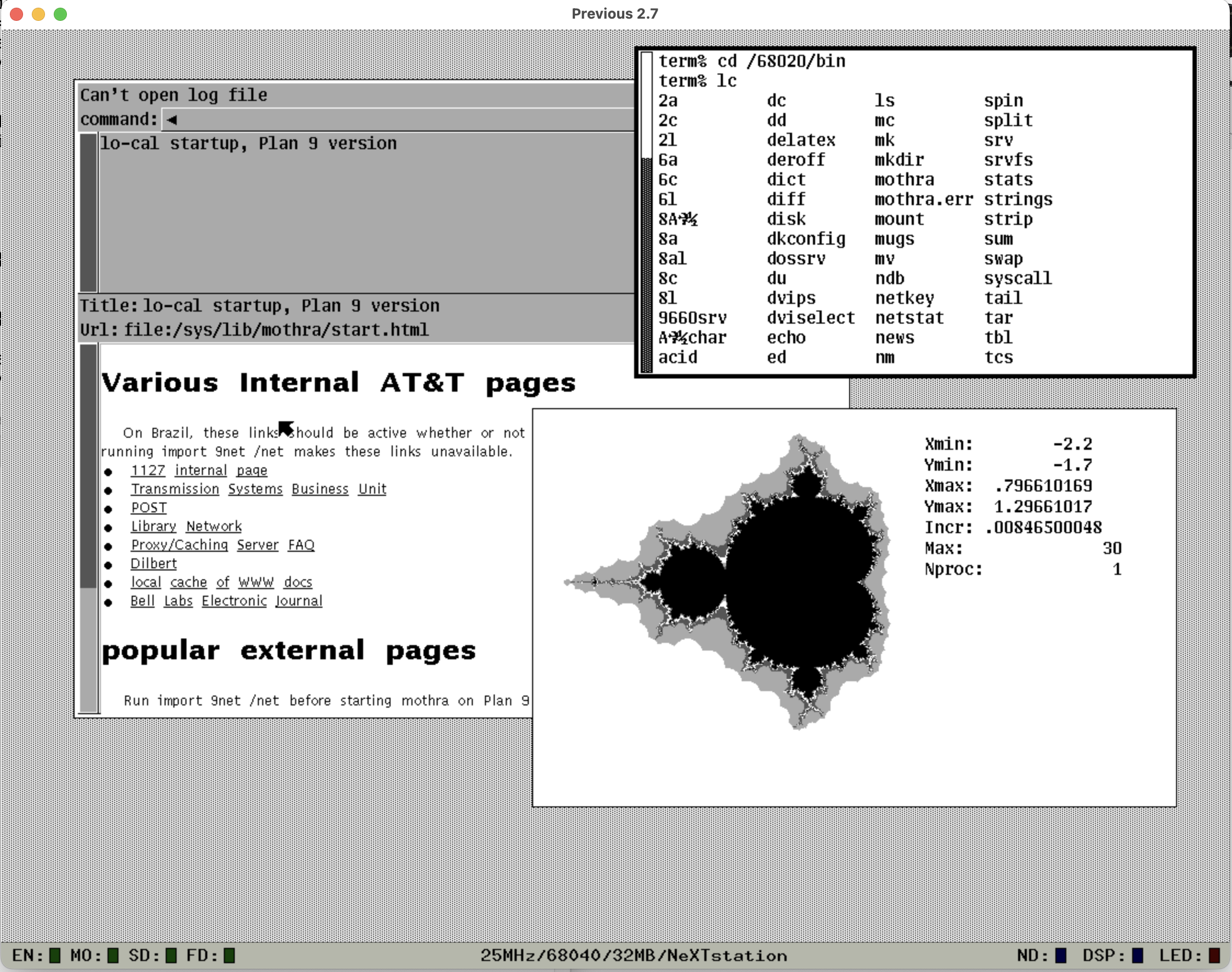Open the Dilbert link

coord(154,563)
